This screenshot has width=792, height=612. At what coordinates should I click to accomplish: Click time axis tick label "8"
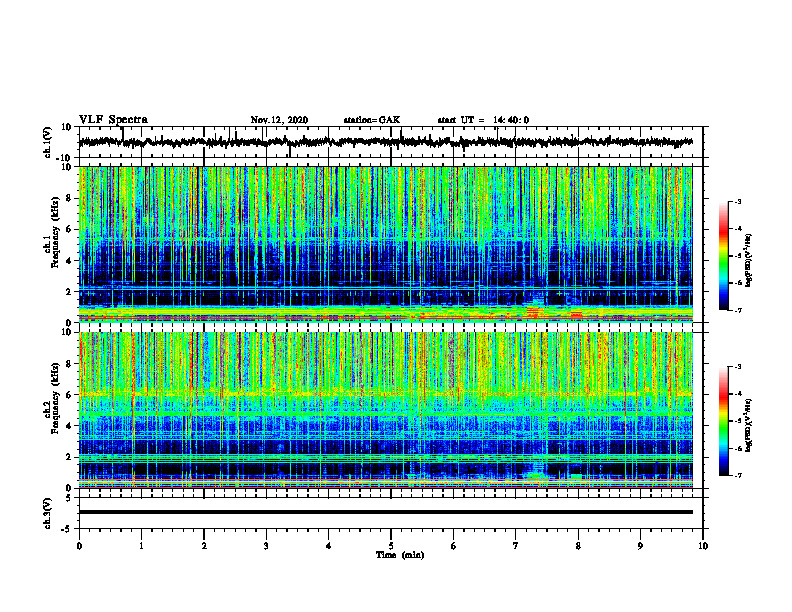578,546
